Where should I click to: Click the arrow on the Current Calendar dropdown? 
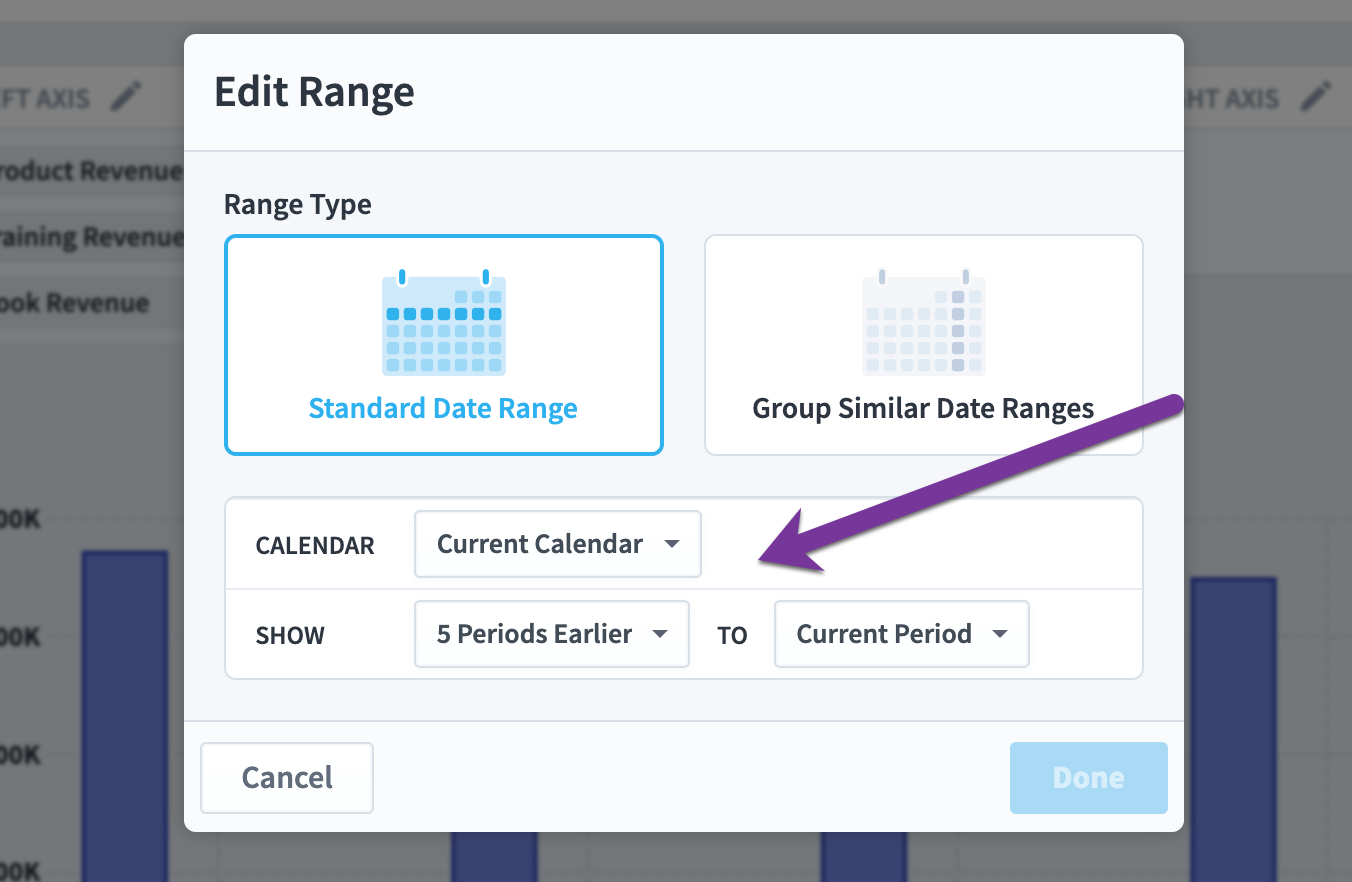click(x=672, y=545)
